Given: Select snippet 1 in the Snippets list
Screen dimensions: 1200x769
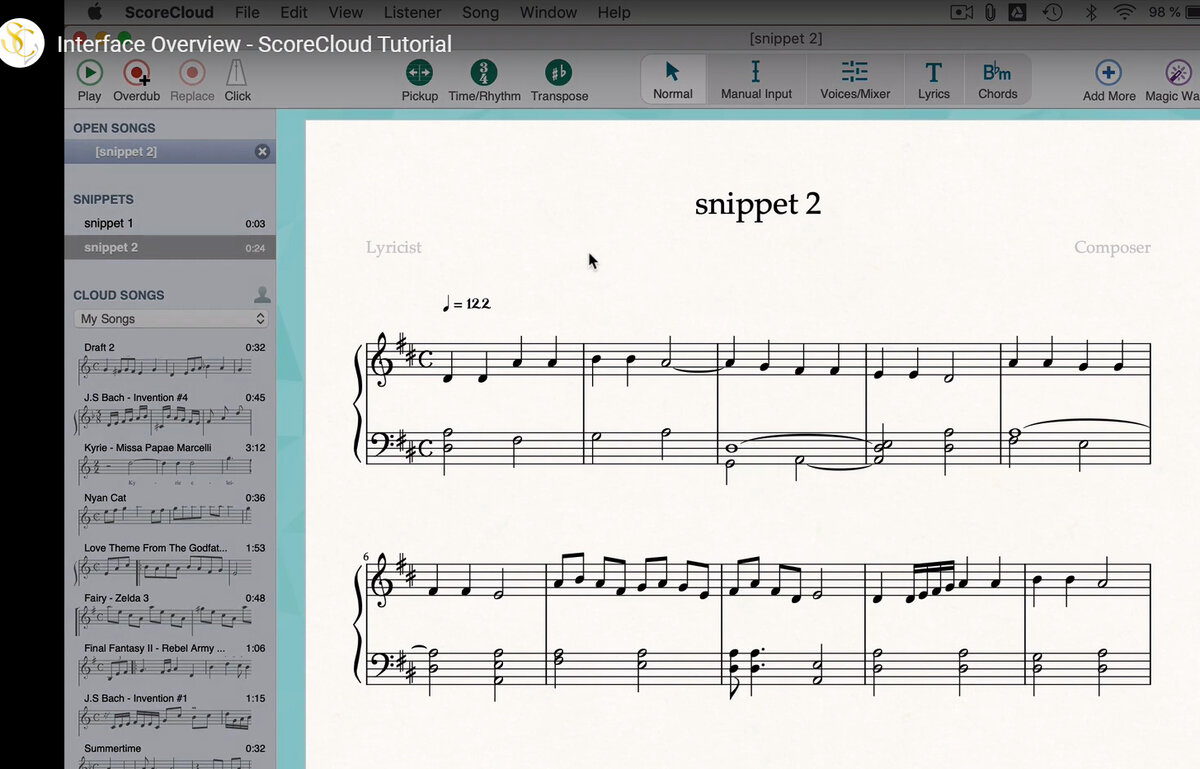Looking at the screenshot, I should pyautogui.click(x=170, y=223).
